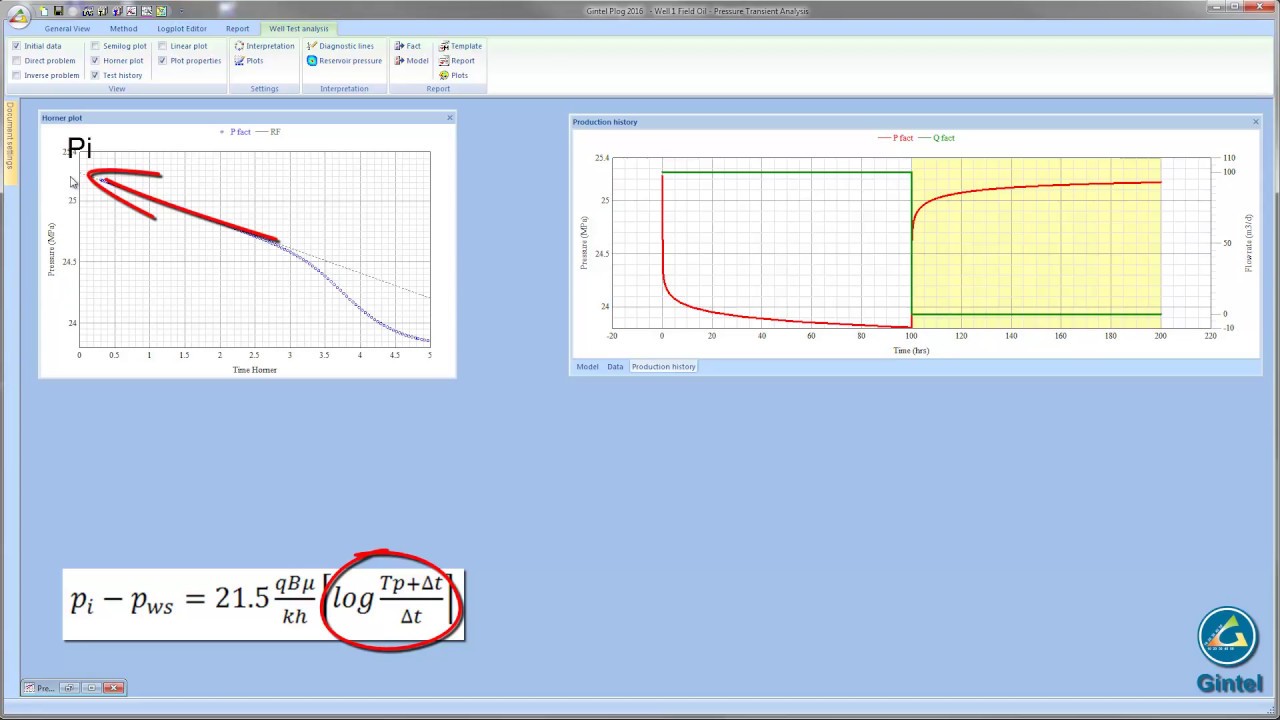Open Interpretation settings in the ribbon

click(x=264, y=46)
